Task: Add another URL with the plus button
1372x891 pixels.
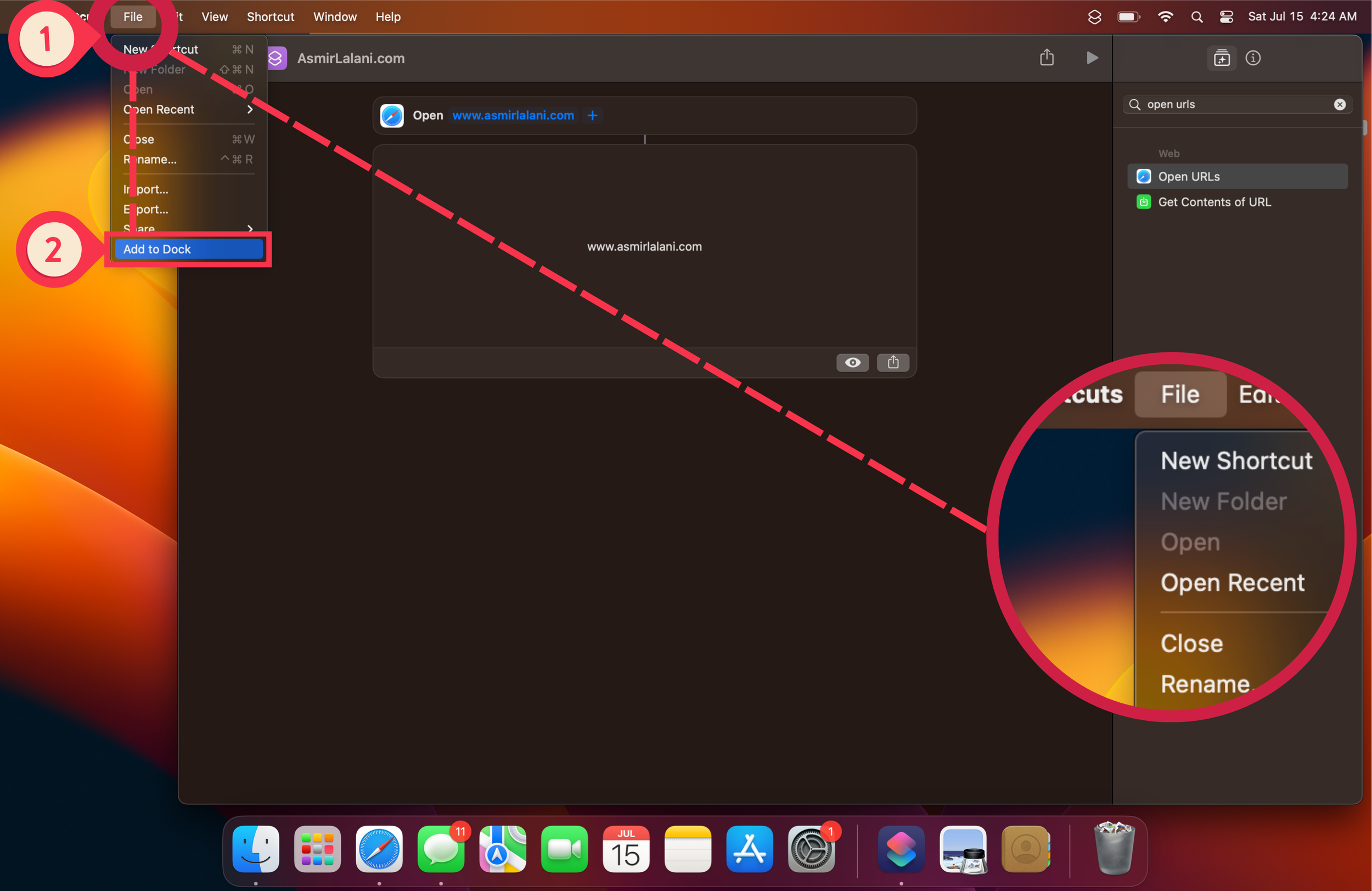Action: [592, 115]
